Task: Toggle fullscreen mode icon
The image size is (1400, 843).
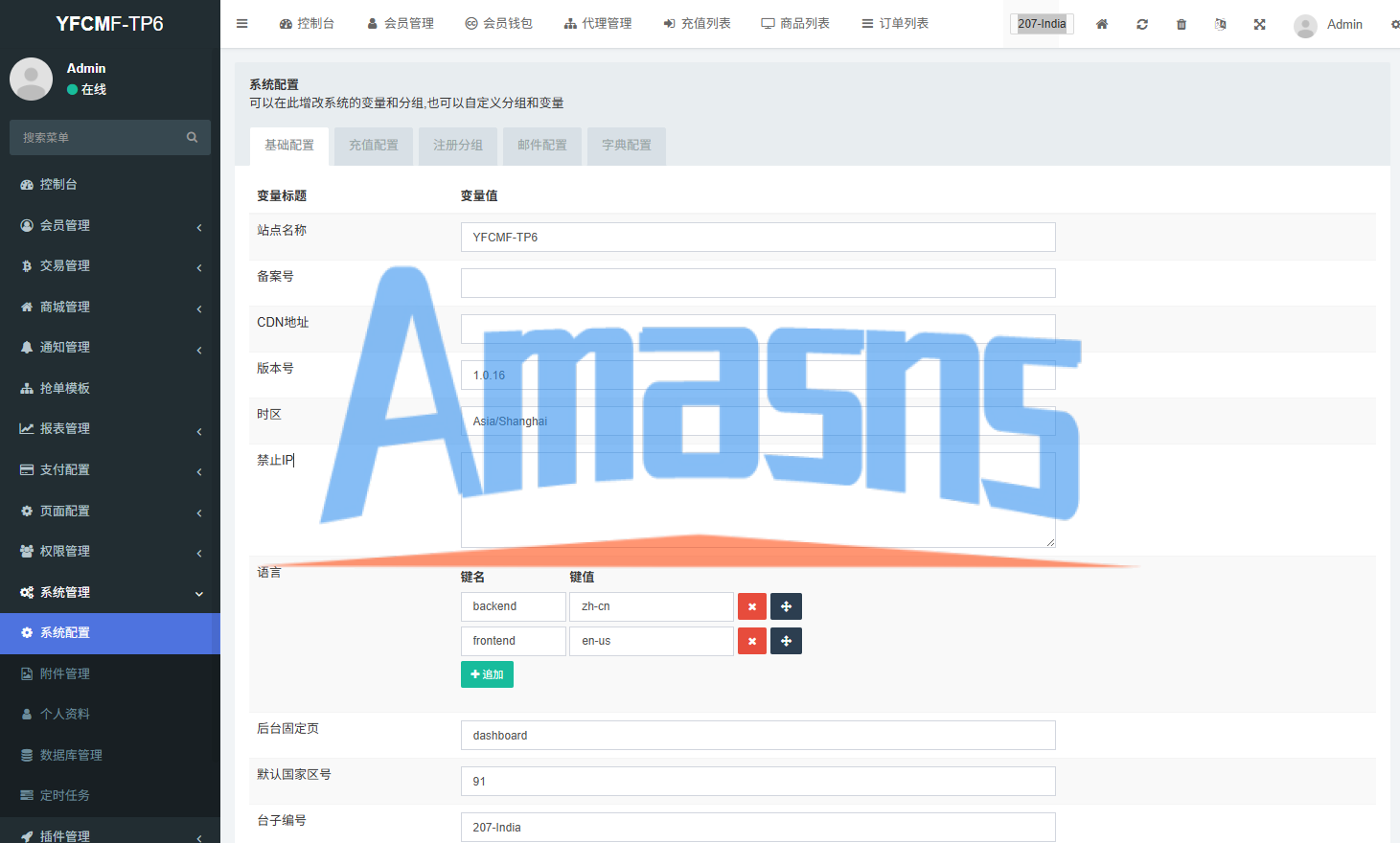Action: [1260, 24]
